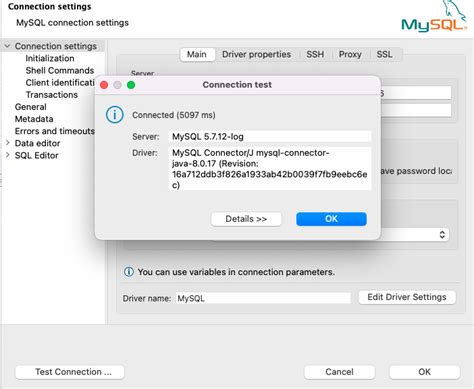This screenshot has width=474, height=389.
Task: Select Initialization in the settings tree
Action: click(x=50, y=58)
